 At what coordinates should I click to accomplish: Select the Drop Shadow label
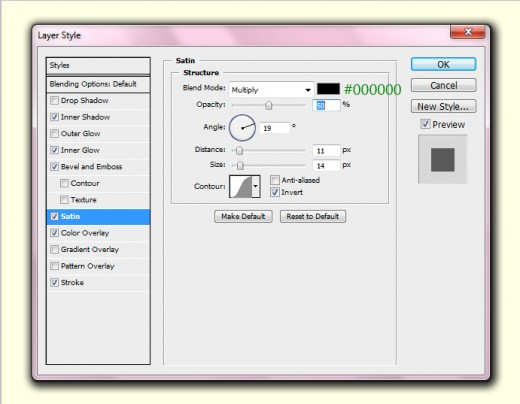point(85,100)
